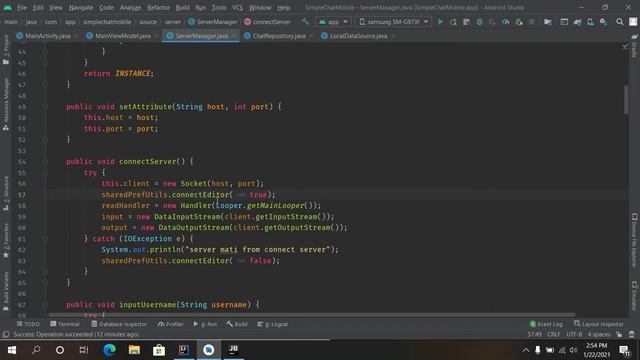The height and width of the screenshot is (360, 640).
Task: Open the File menu
Action: coord(22,7)
